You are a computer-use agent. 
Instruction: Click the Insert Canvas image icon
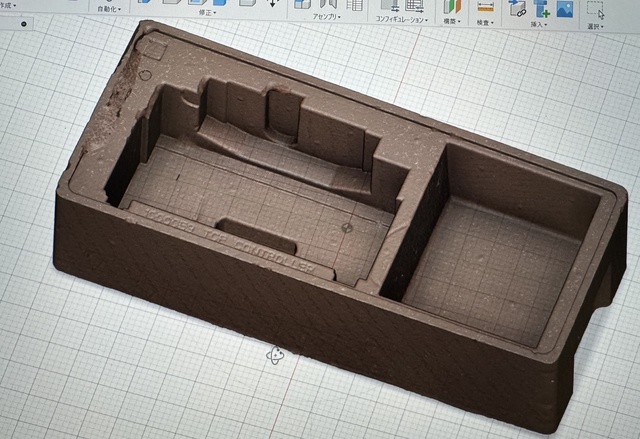565,9
